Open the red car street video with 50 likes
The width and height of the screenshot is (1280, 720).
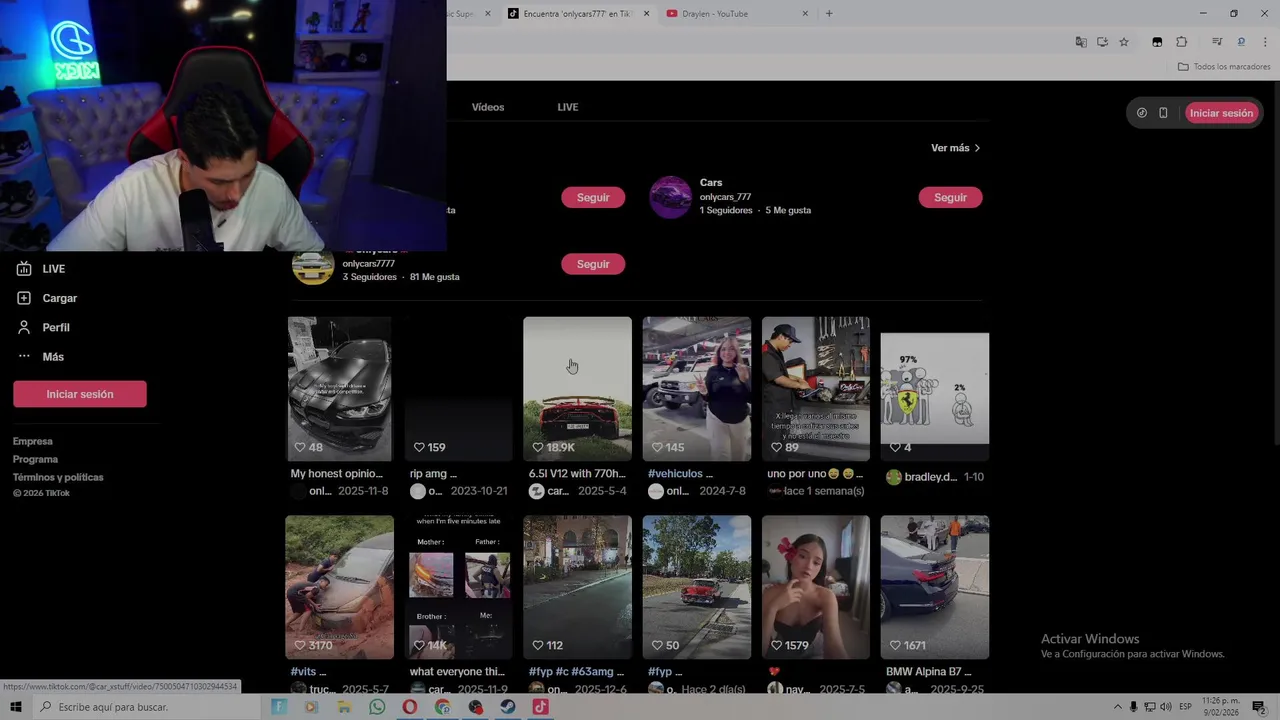[x=697, y=587]
